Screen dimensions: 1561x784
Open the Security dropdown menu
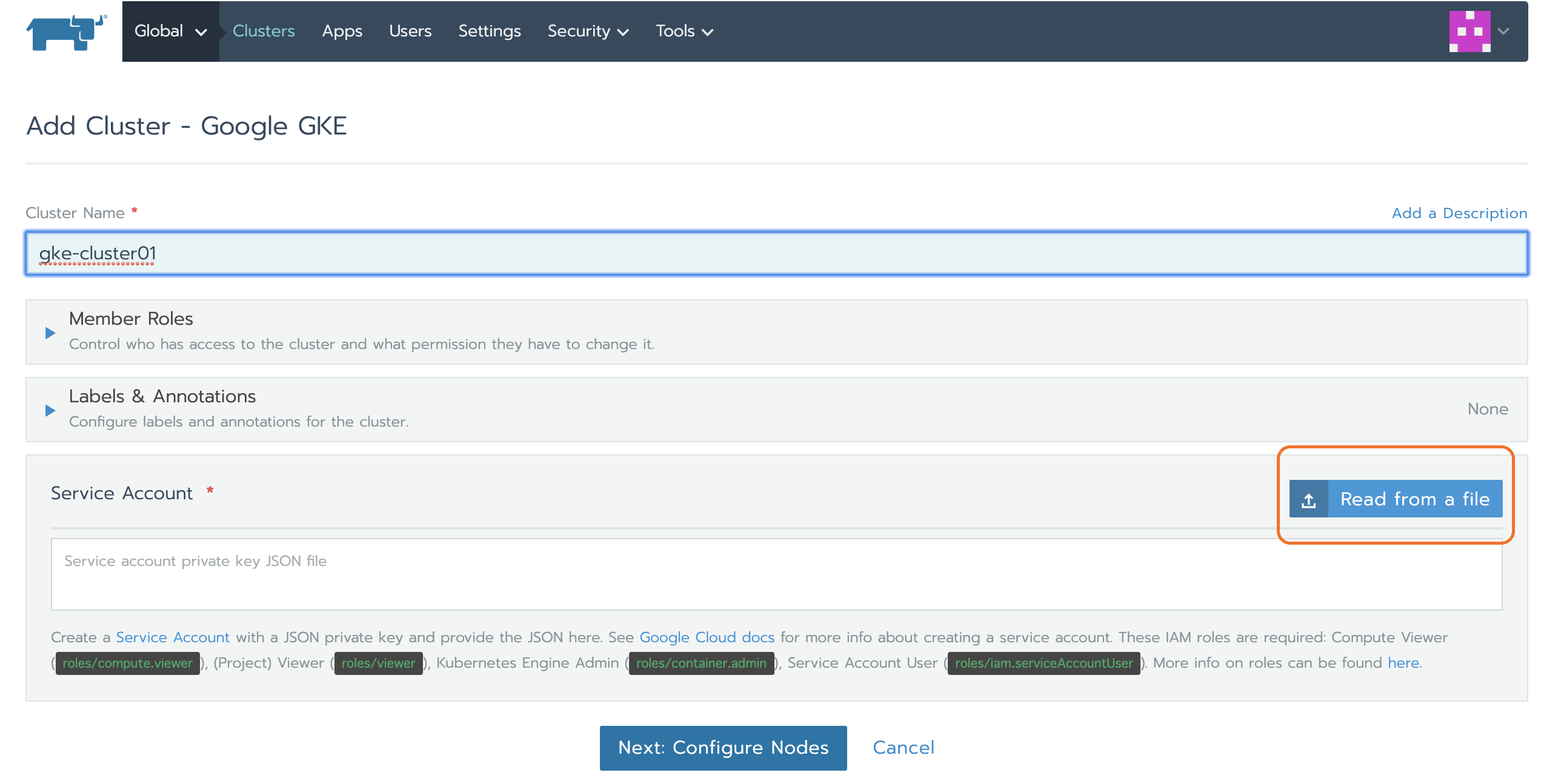588,32
